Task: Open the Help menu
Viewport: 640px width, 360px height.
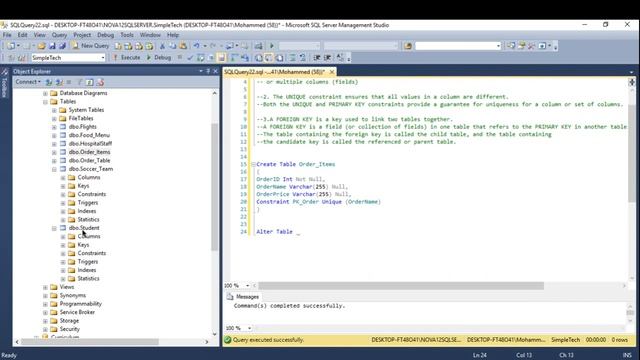Action: (x=173, y=35)
